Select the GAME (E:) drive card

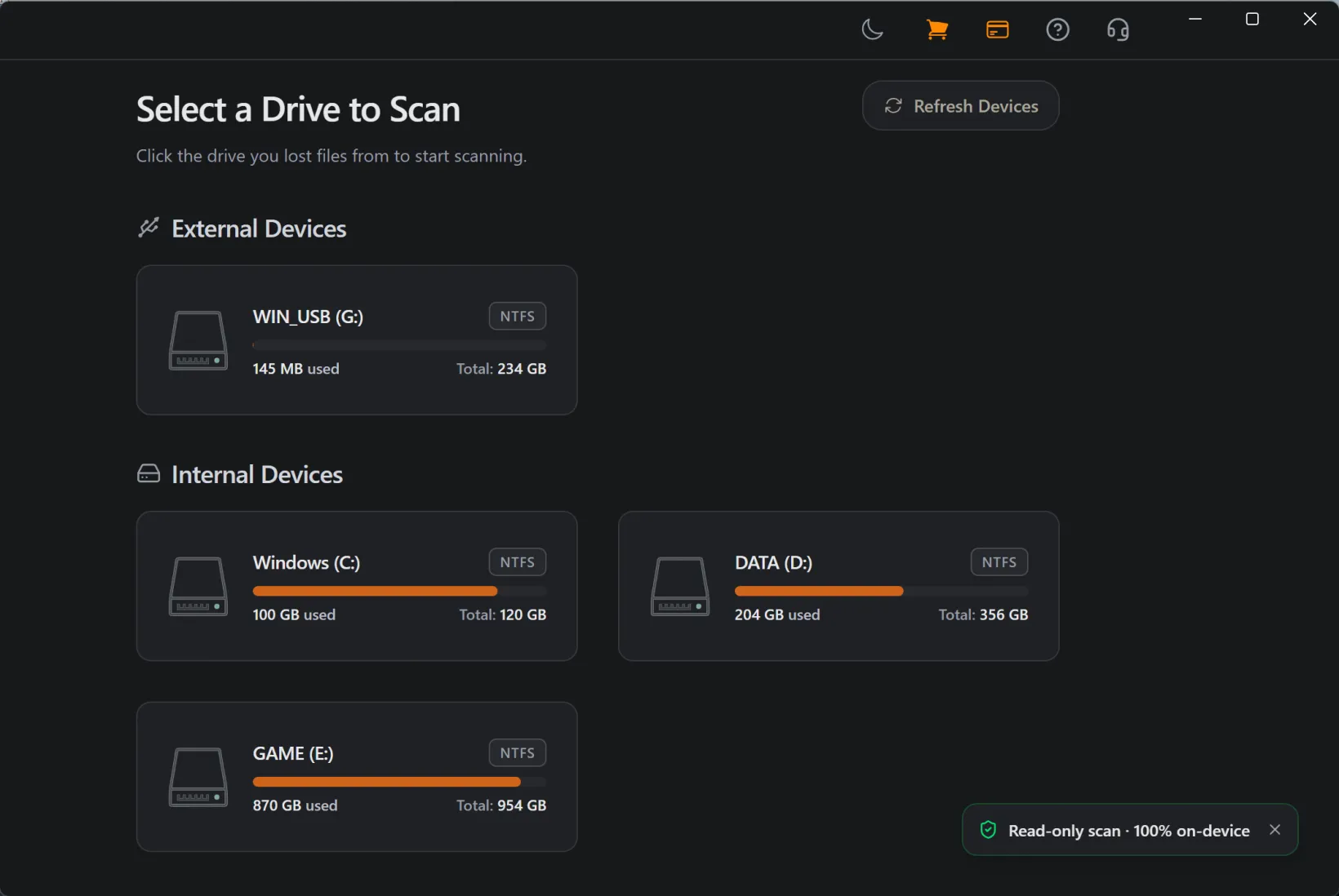pyautogui.click(x=357, y=777)
